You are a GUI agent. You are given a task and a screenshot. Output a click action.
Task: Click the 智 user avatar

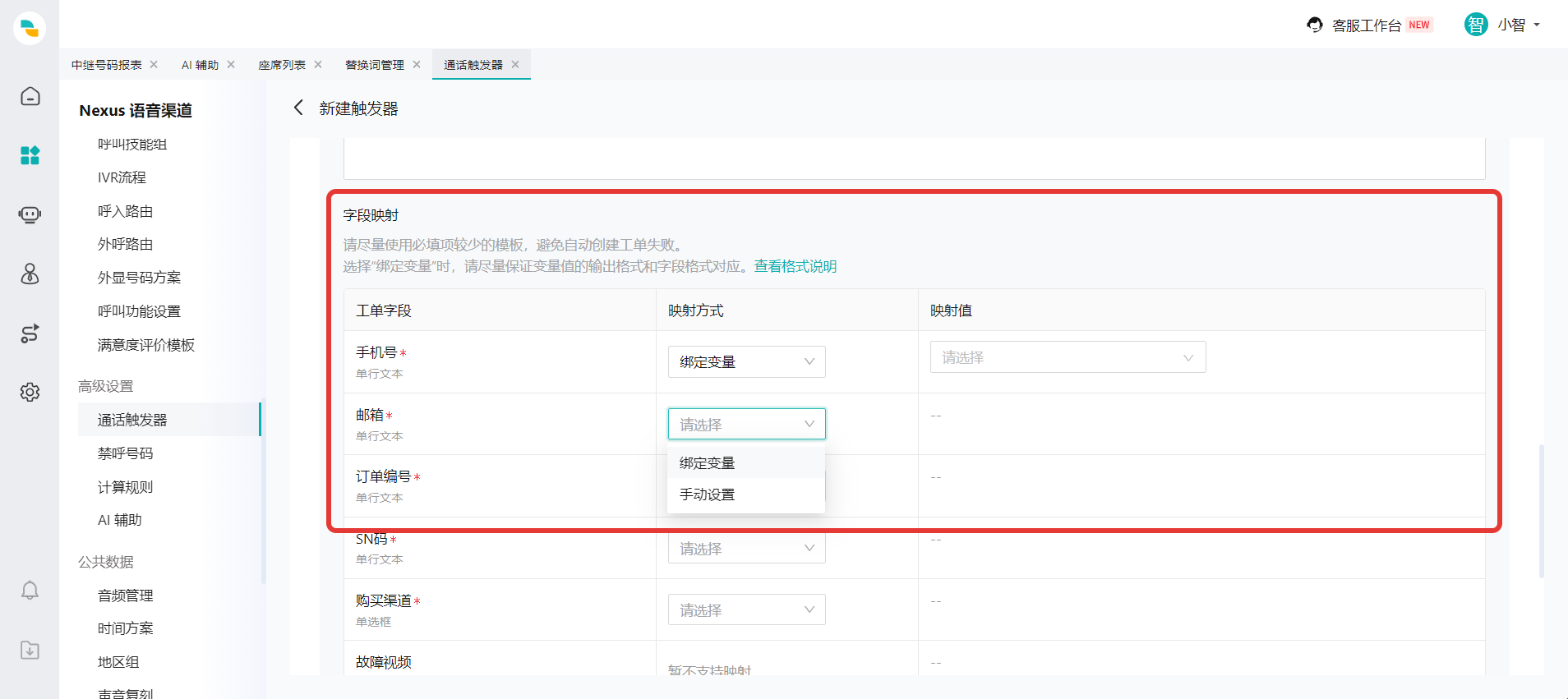coord(1476,25)
